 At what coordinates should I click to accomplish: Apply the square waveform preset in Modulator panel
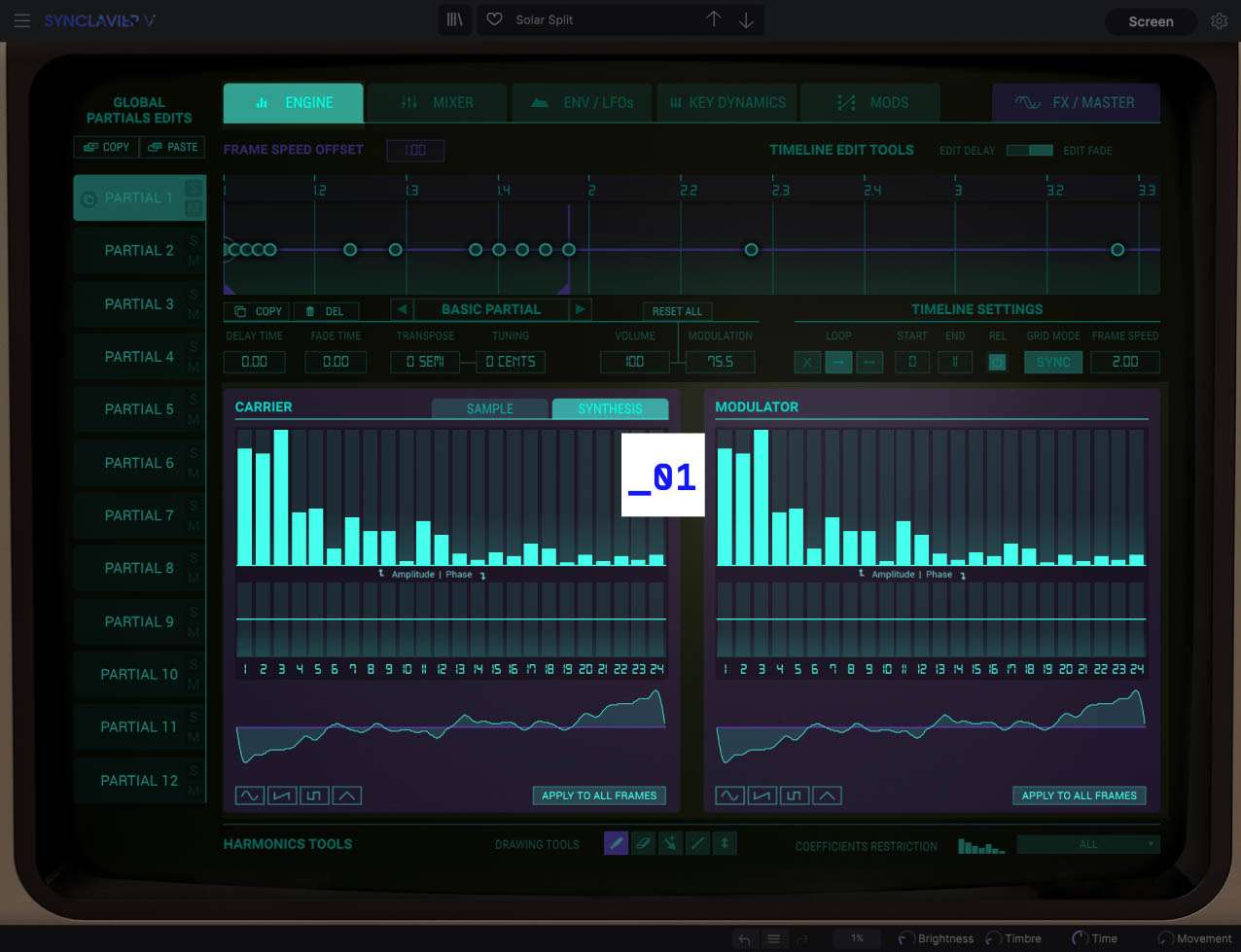[794, 794]
